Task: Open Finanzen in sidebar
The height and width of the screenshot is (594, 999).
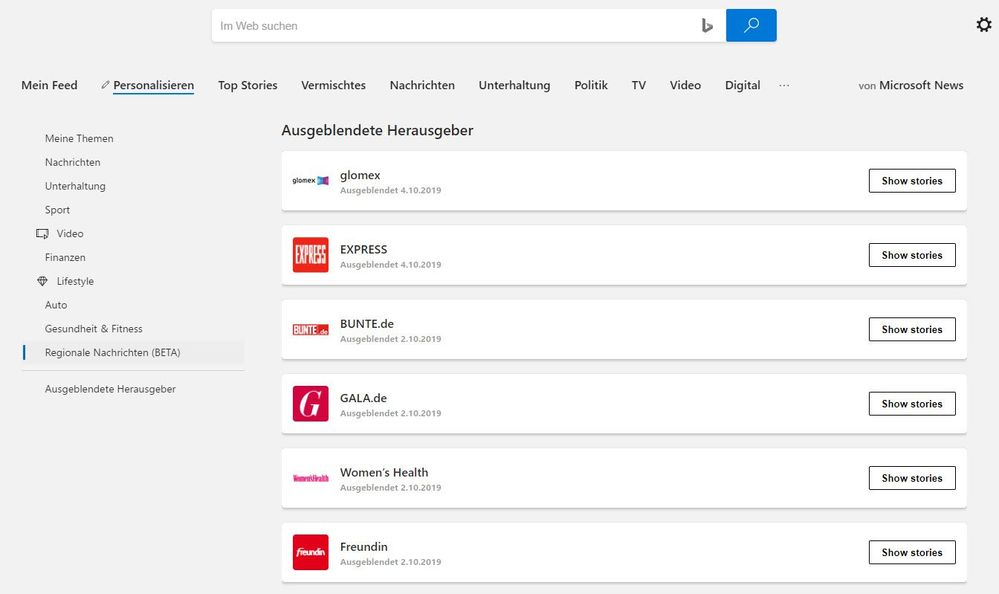Action: tap(65, 257)
